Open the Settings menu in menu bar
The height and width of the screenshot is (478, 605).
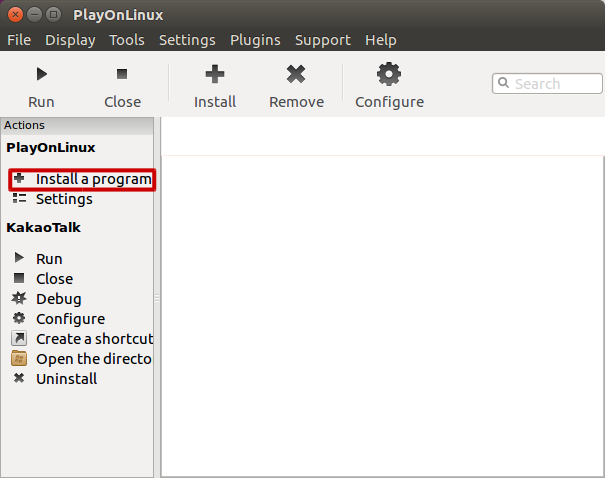(187, 40)
